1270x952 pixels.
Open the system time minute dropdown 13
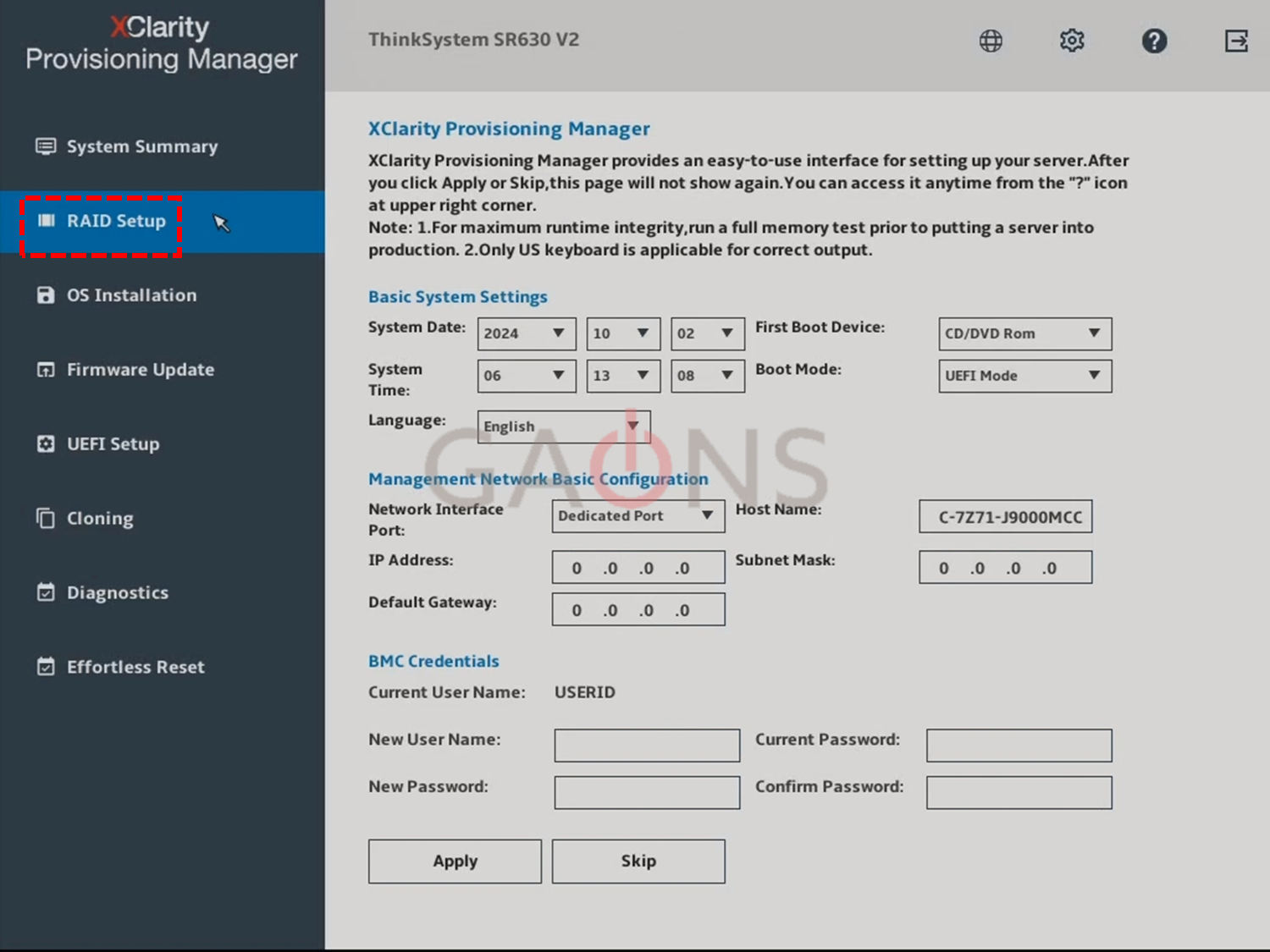[x=623, y=376]
